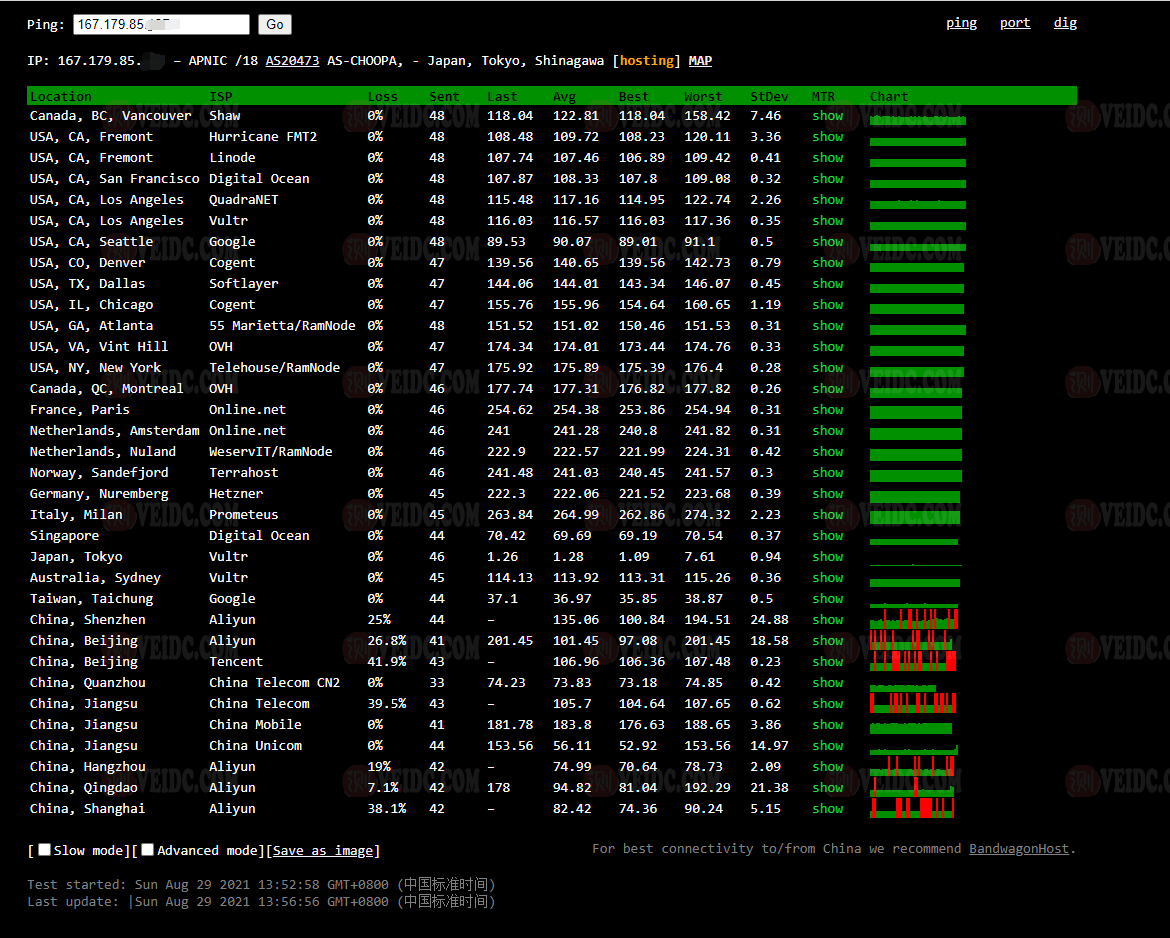Click the Save as image link
Viewport: 1170px width, 938px height.
[323, 851]
